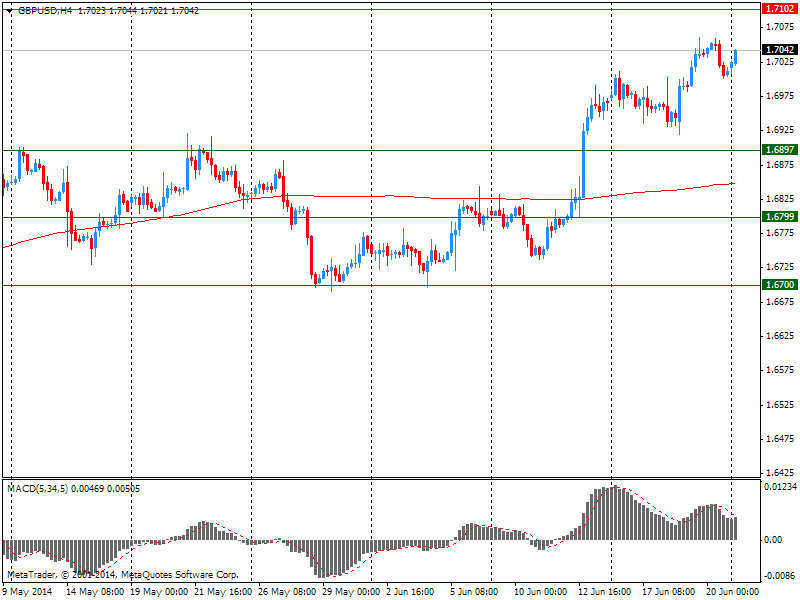Click the 5 Jun 08:00 time label

click(x=474, y=592)
